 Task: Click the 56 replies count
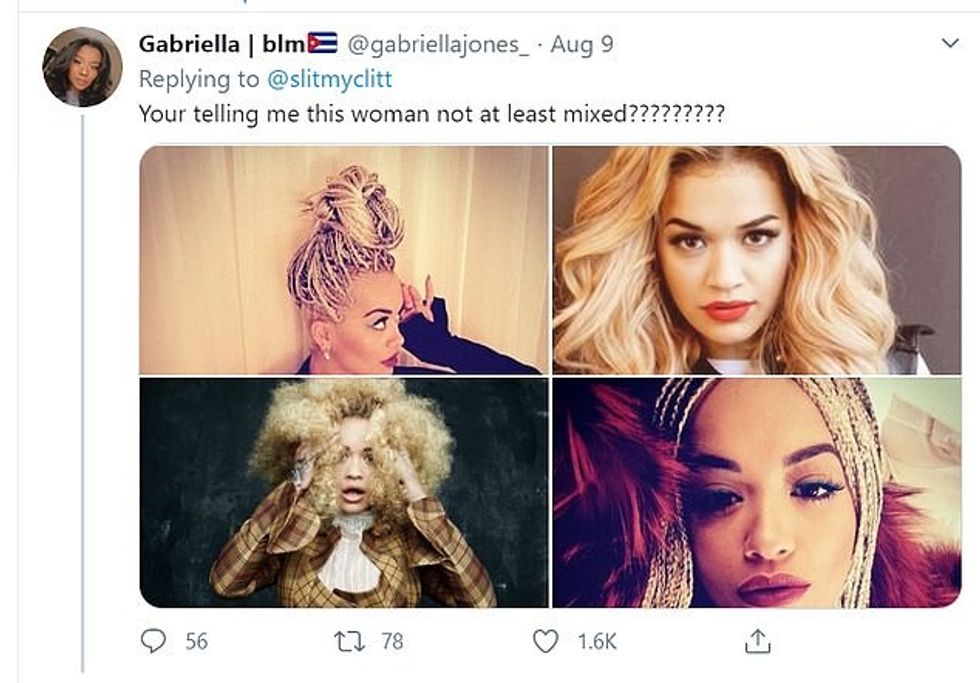click(196, 641)
